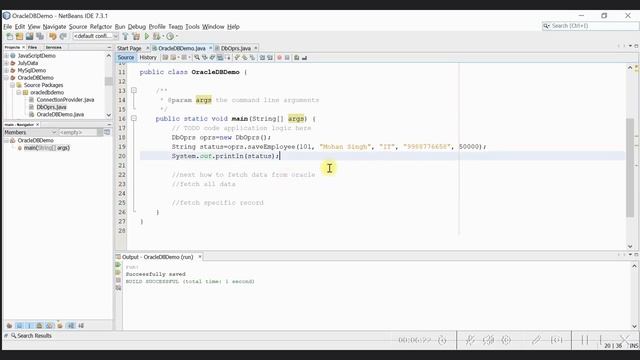Switch to History view in editor
Screen dimensions: 640x360
point(148,58)
